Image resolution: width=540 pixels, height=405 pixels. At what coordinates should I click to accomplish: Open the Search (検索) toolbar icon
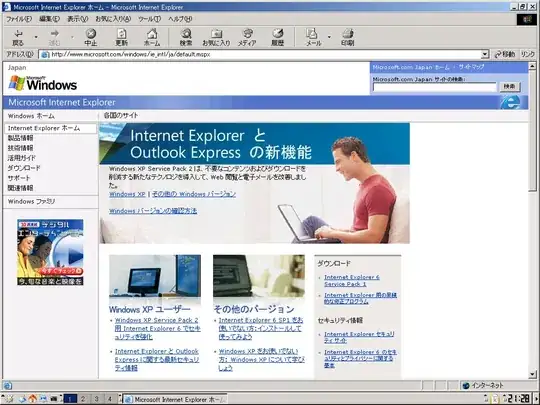tap(186, 37)
